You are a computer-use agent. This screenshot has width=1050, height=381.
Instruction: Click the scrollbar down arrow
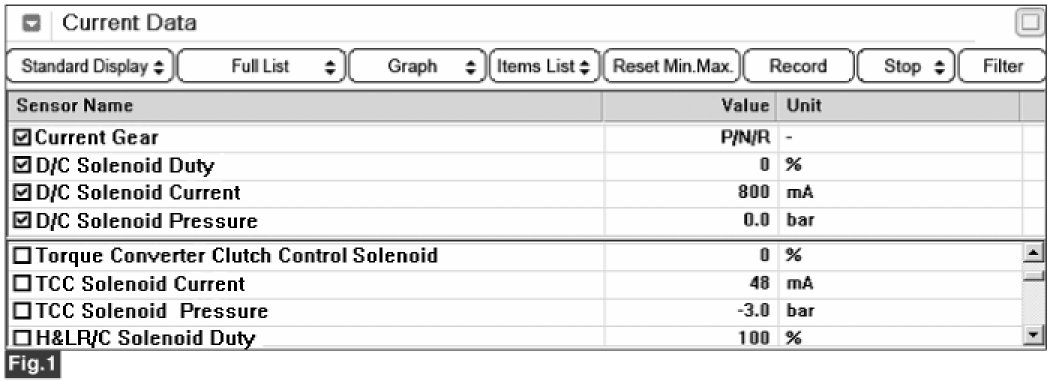tap(1035, 335)
